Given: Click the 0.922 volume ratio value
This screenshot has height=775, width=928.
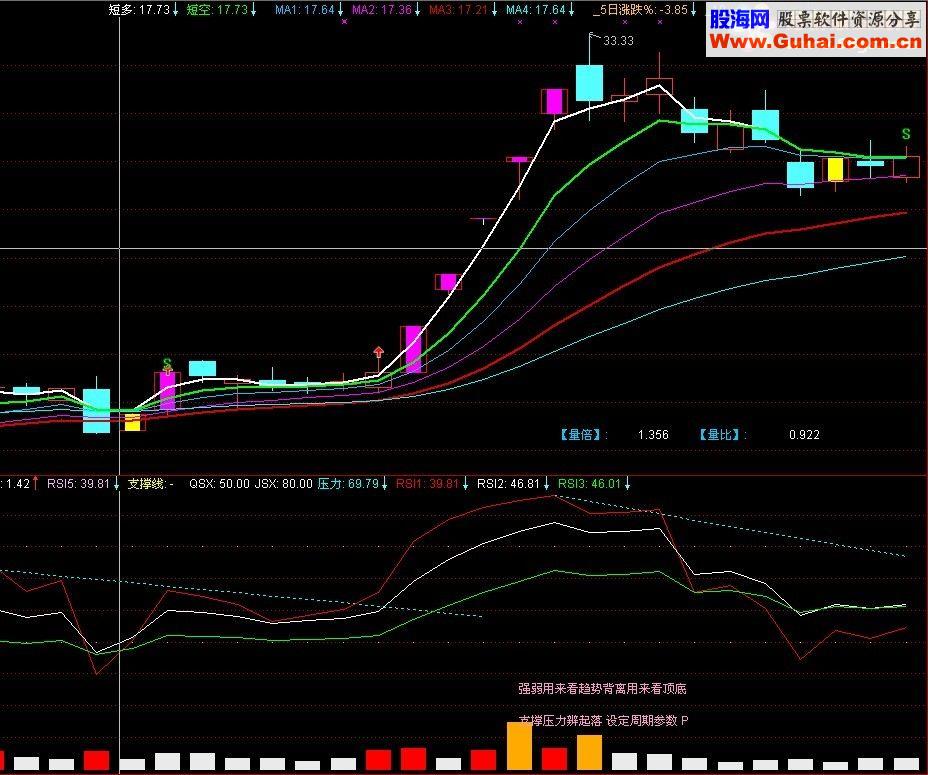Looking at the screenshot, I should click(804, 435).
